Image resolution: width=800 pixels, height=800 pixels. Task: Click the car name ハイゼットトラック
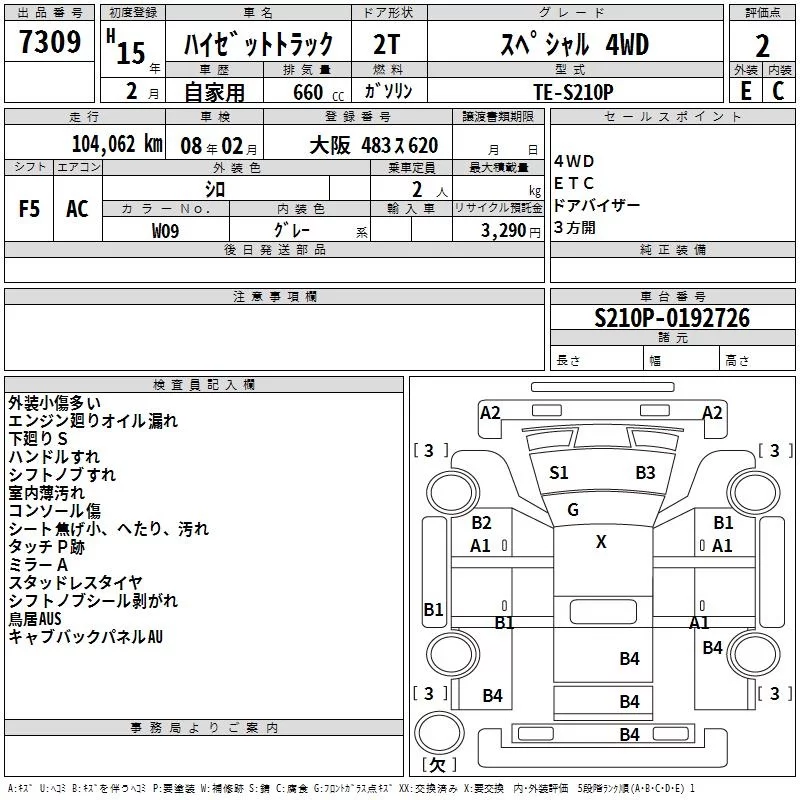[x=258, y=44]
